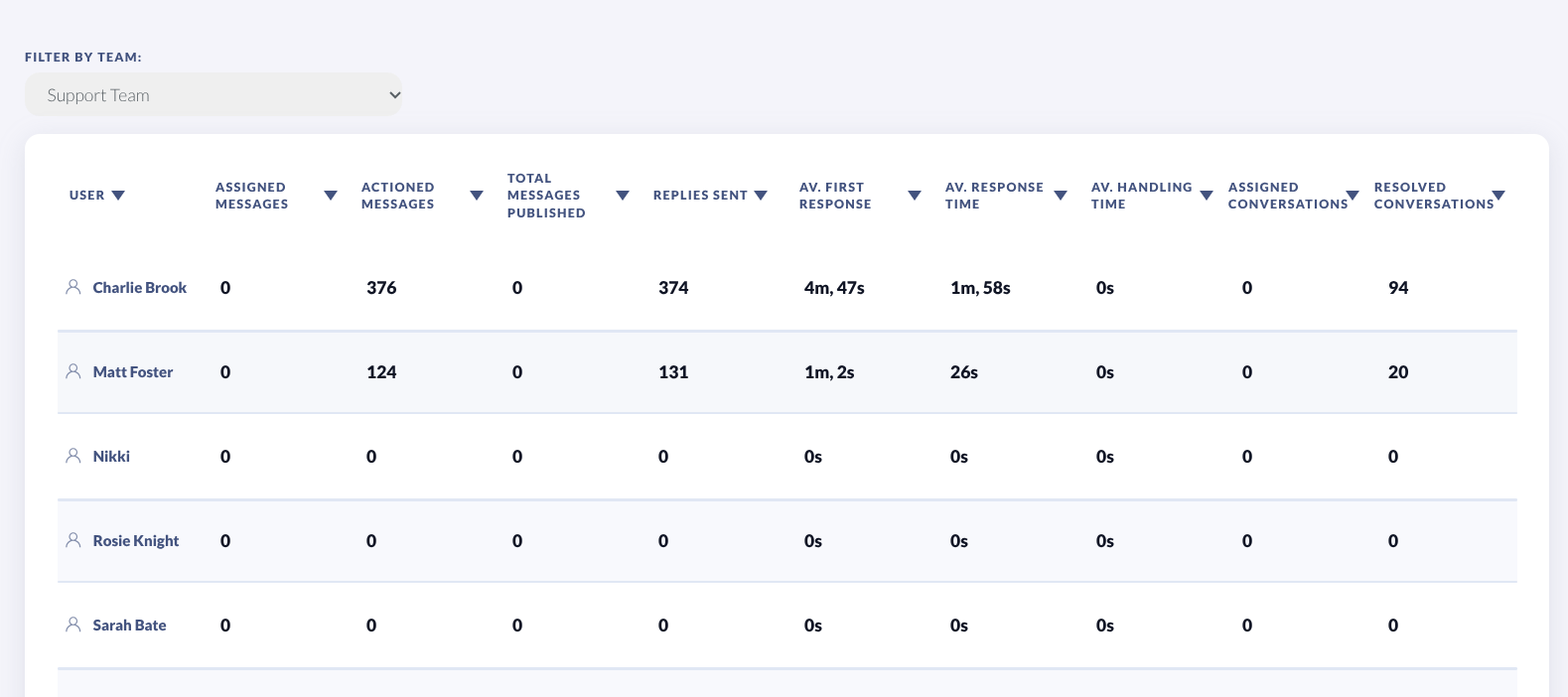Sort by Assigned Conversations arrow
This screenshot has width=1568, height=697.
(x=1353, y=195)
